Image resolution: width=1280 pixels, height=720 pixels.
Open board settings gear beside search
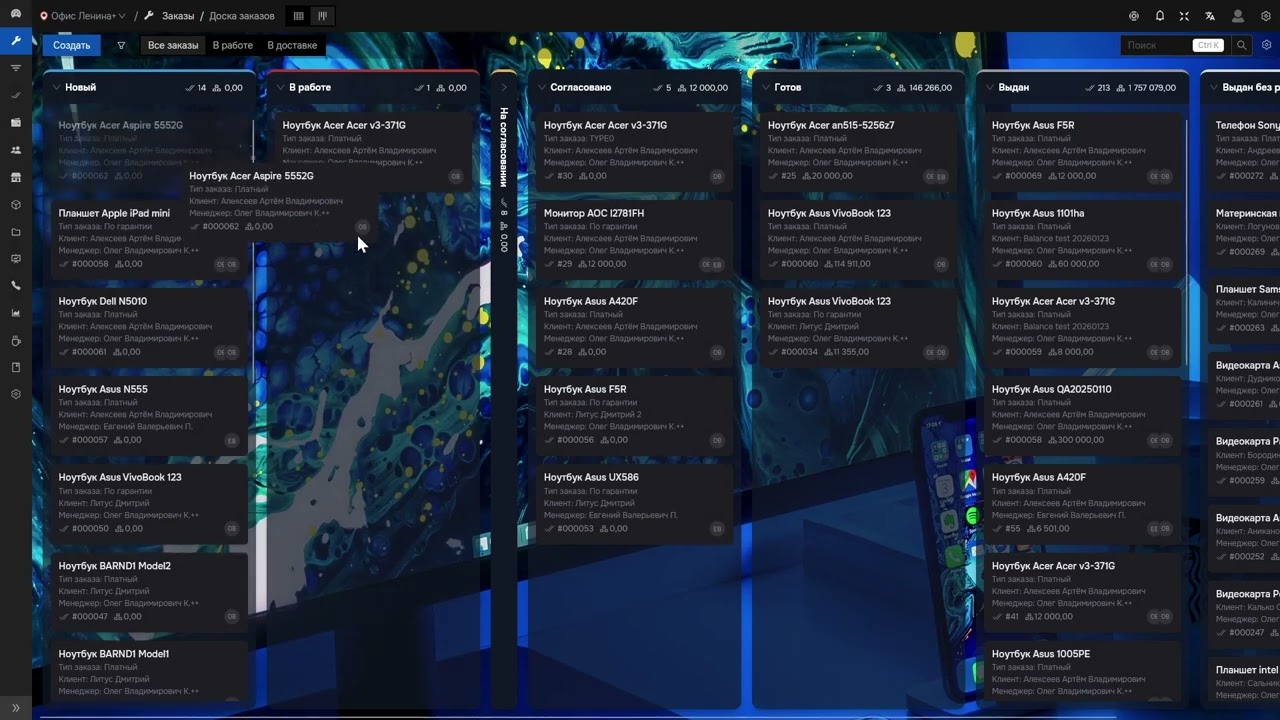1267,45
